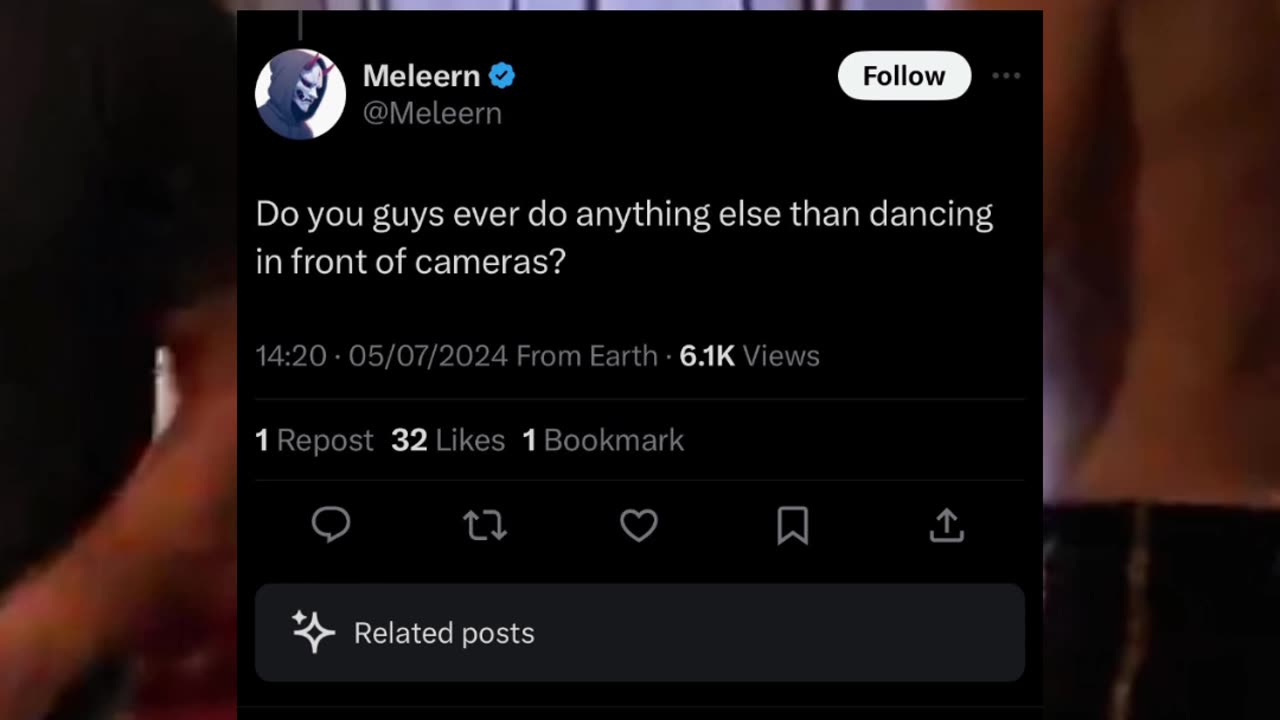View the 1 Repost list
1280x720 pixels.
point(314,440)
